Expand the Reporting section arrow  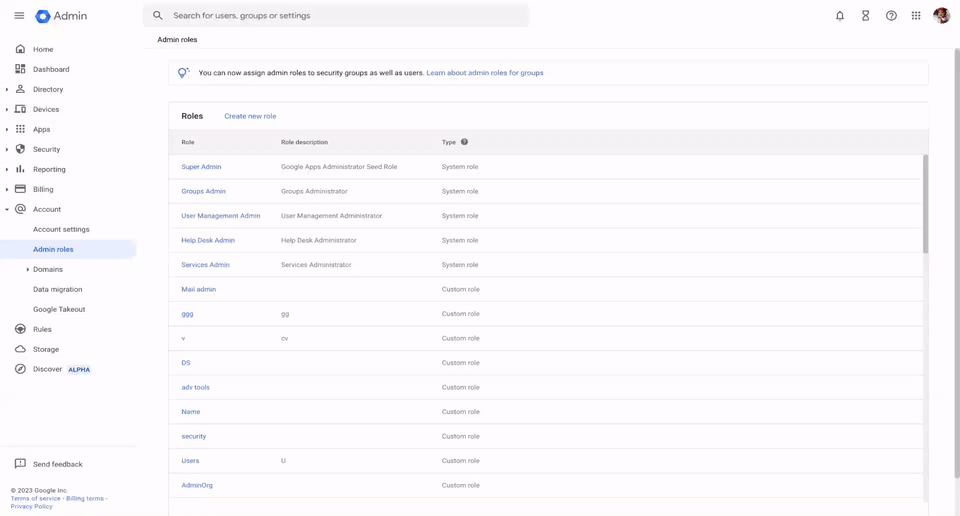[x=7, y=170]
